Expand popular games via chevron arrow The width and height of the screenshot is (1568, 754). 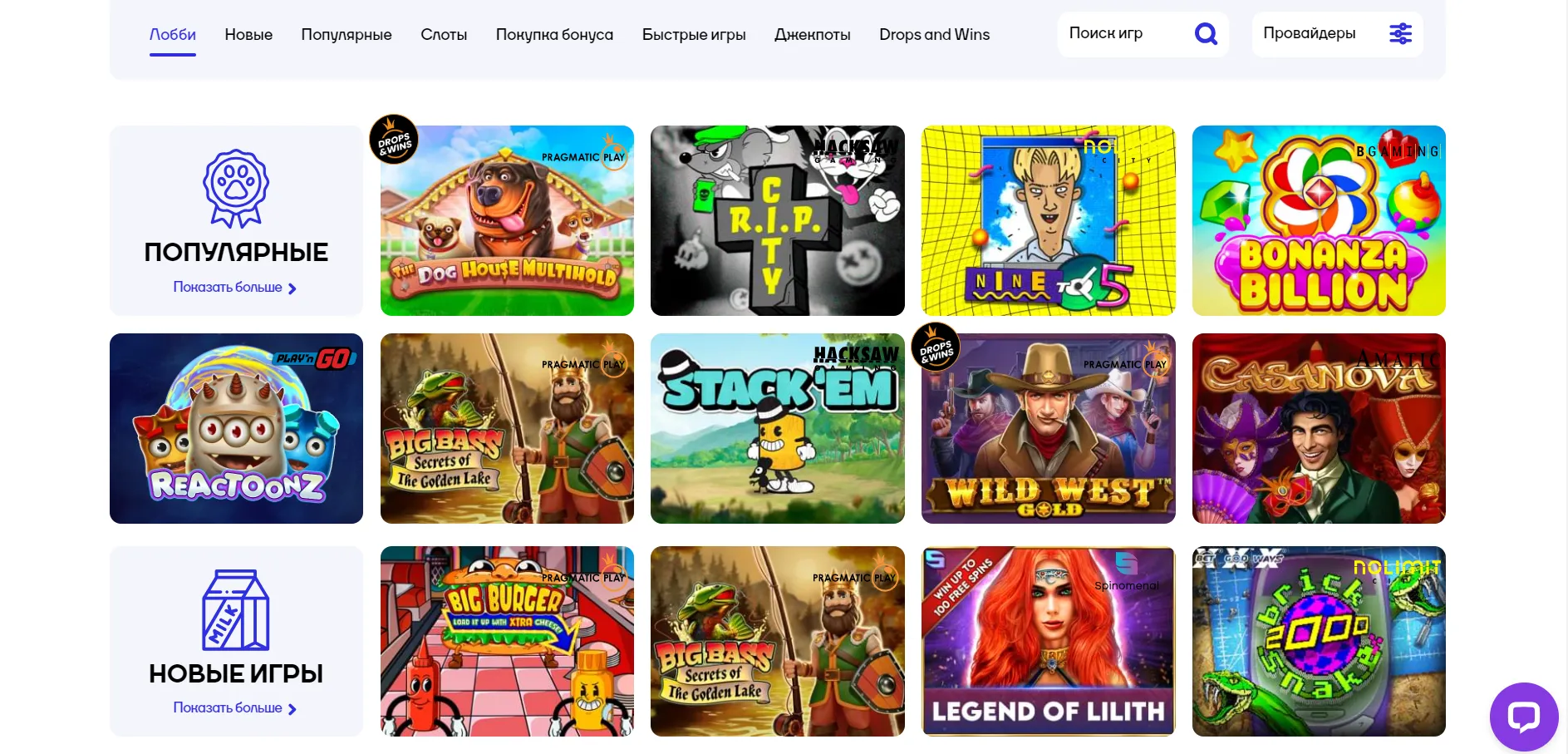click(x=292, y=288)
